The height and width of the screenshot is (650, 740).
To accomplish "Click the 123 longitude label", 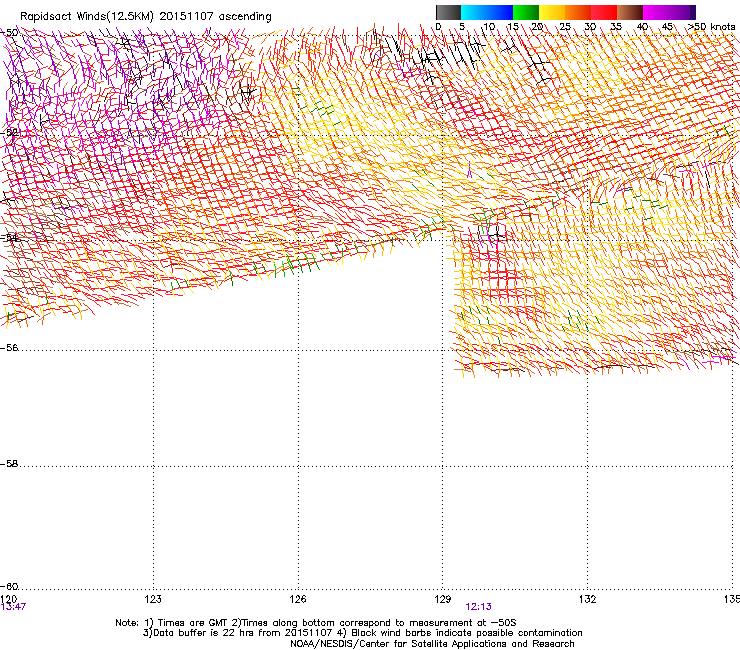I will click(153, 599).
